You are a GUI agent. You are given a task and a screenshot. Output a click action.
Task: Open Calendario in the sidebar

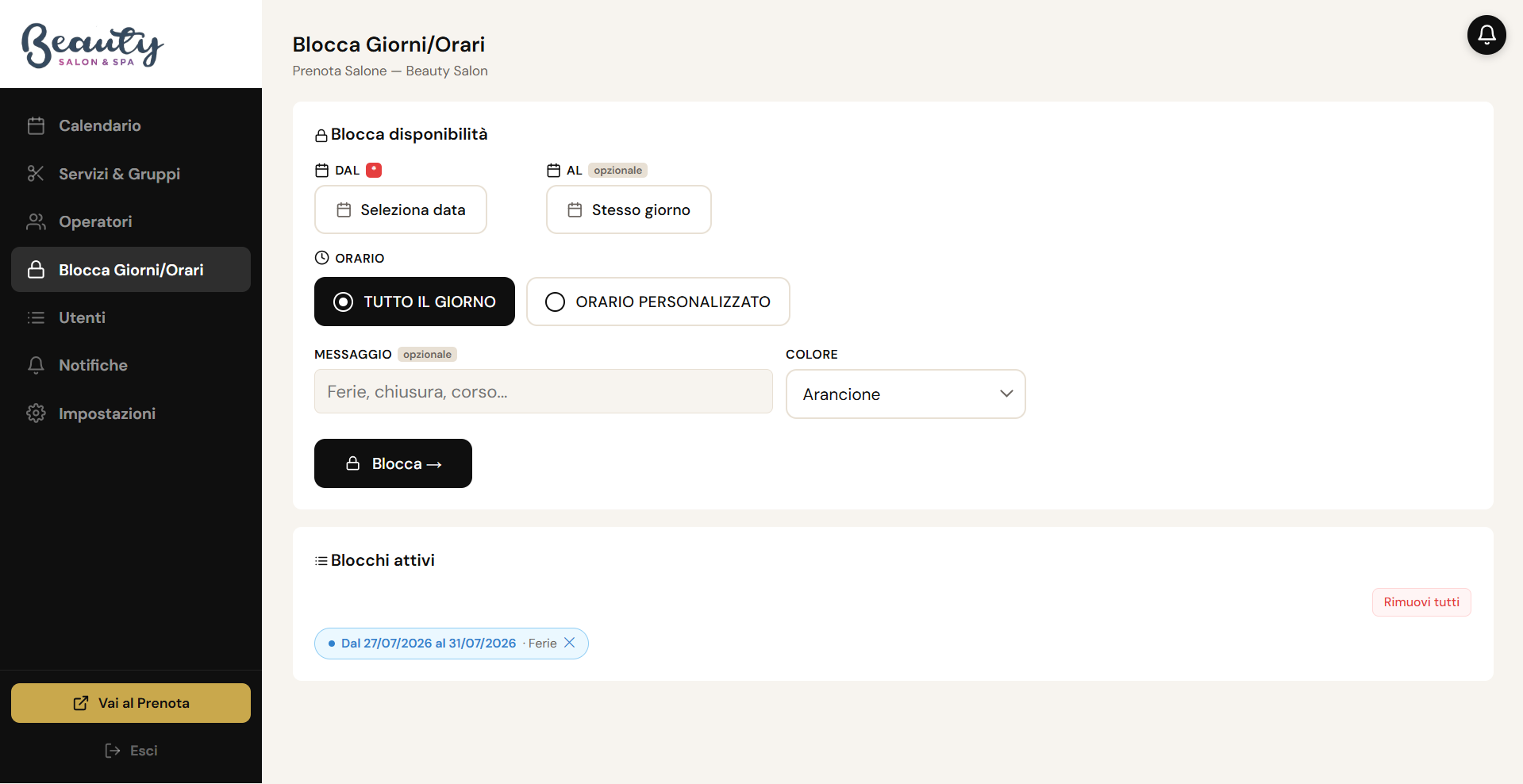coord(131,125)
